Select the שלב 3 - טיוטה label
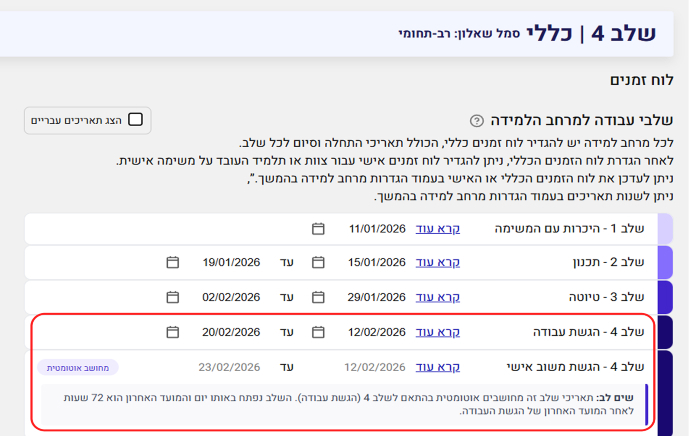Viewport: 689px width, 436px height. (x=606, y=297)
